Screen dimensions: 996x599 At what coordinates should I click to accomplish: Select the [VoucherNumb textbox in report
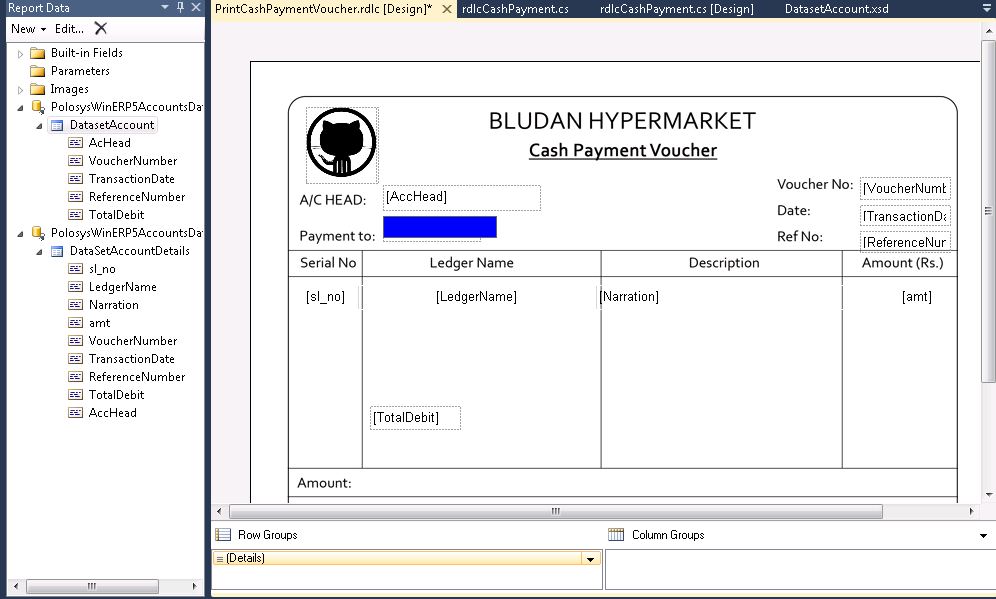tap(905, 188)
